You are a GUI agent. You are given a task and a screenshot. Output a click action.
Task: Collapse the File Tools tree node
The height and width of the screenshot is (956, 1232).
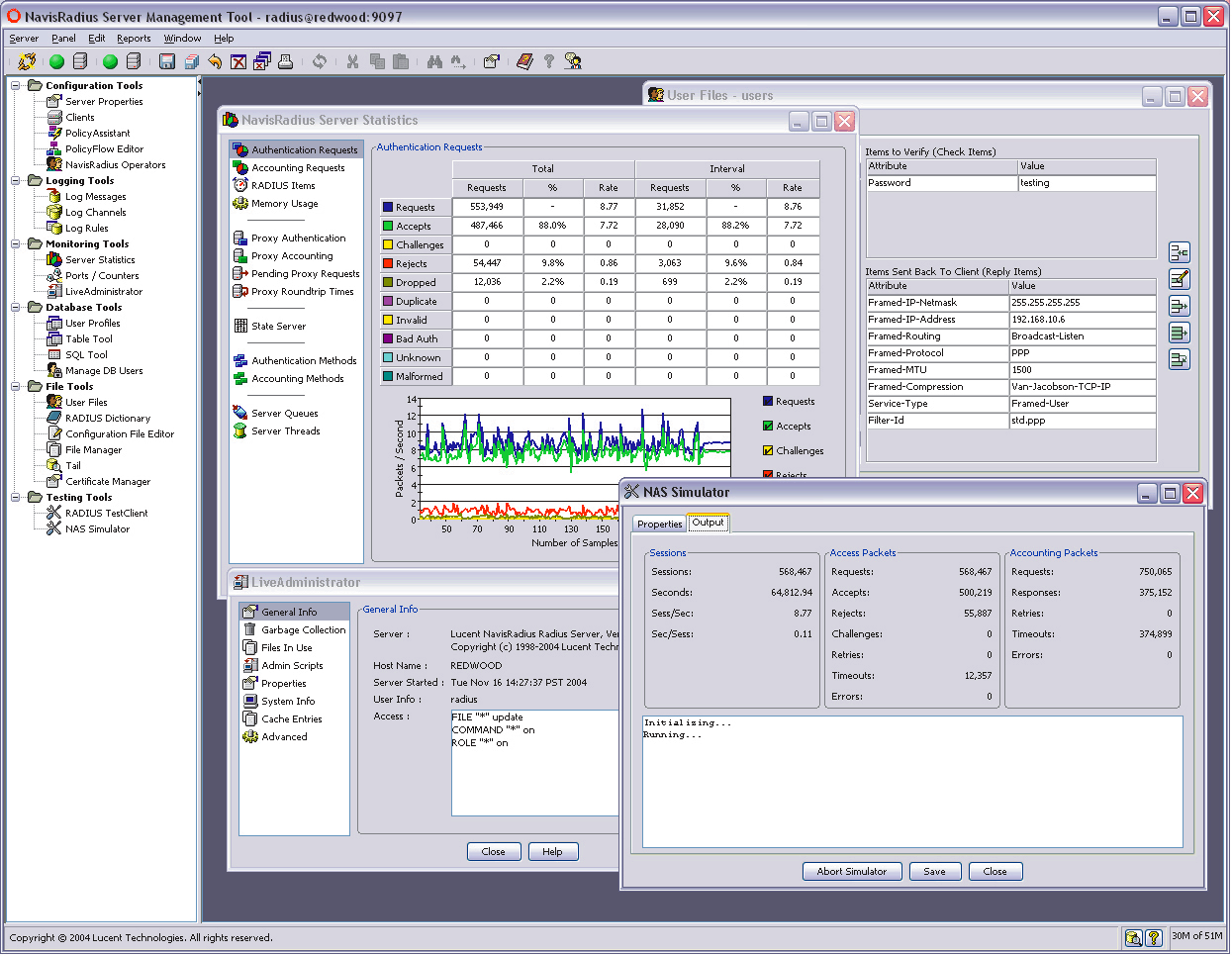(16, 387)
